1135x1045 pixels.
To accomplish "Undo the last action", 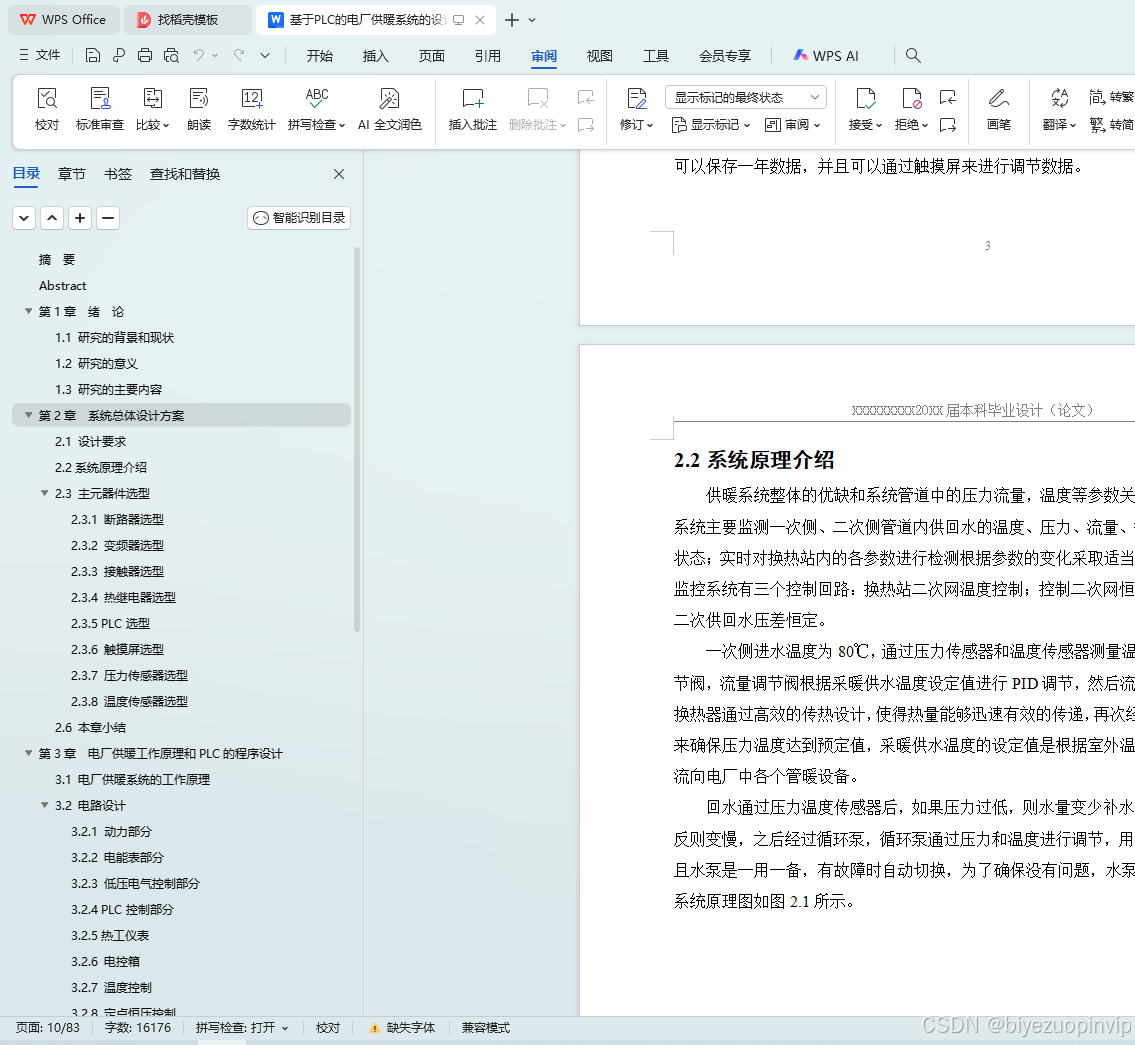I will [199, 55].
